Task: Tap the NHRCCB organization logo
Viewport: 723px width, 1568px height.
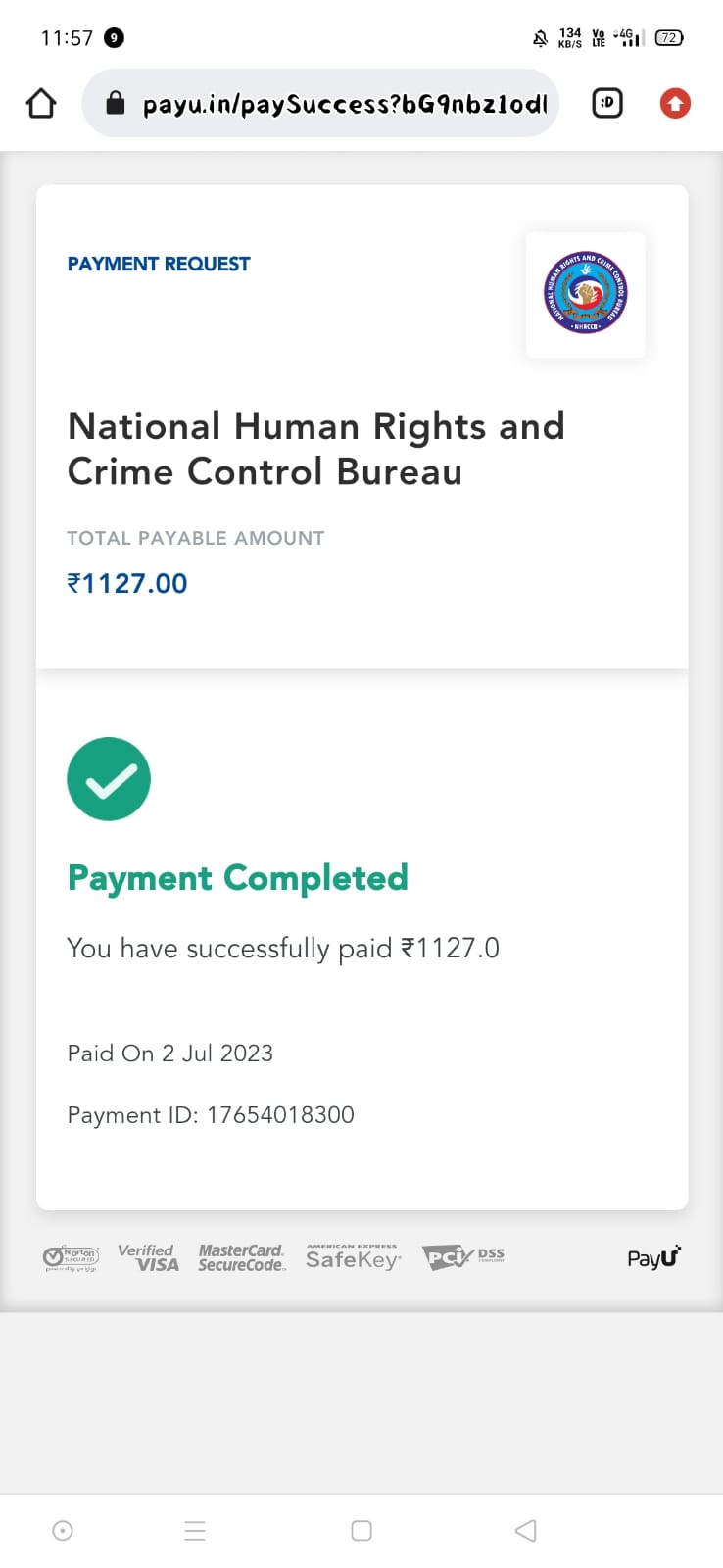Action: (586, 294)
